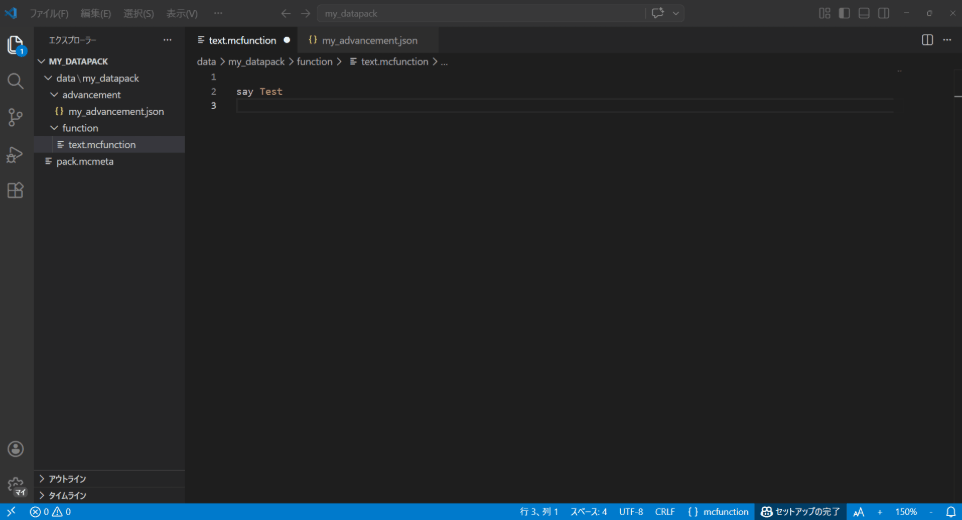This screenshot has width=962, height=520.
Task: Toggle the primary side bar
Action: 844,13
